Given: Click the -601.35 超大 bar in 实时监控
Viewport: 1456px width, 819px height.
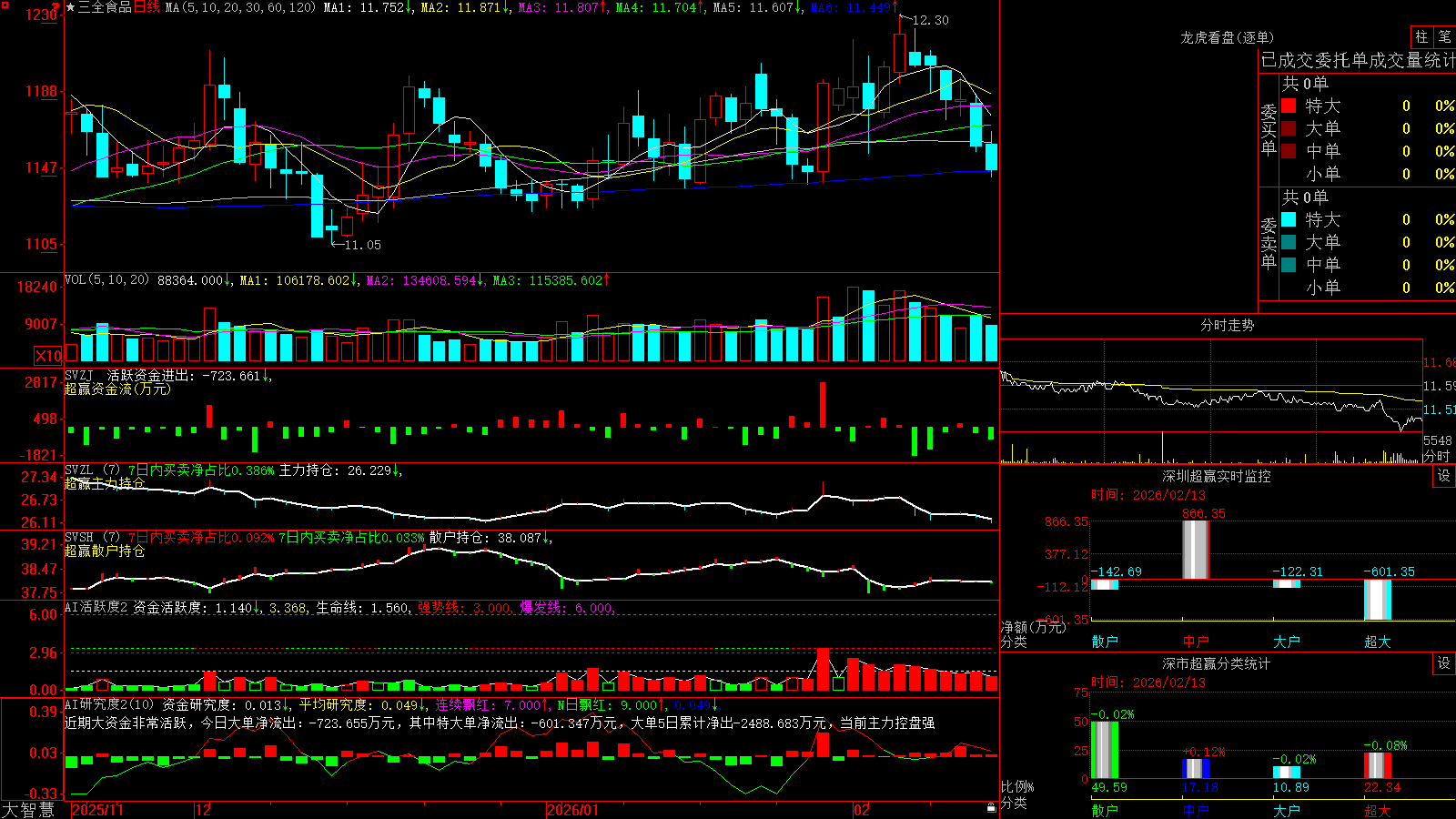Looking at the screenshot, I should point(1378,600).
